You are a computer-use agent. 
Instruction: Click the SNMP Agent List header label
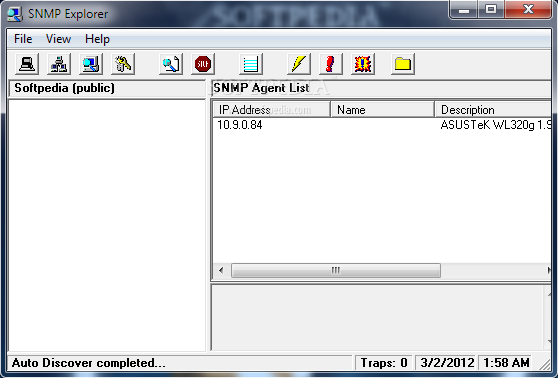(262, 88)
